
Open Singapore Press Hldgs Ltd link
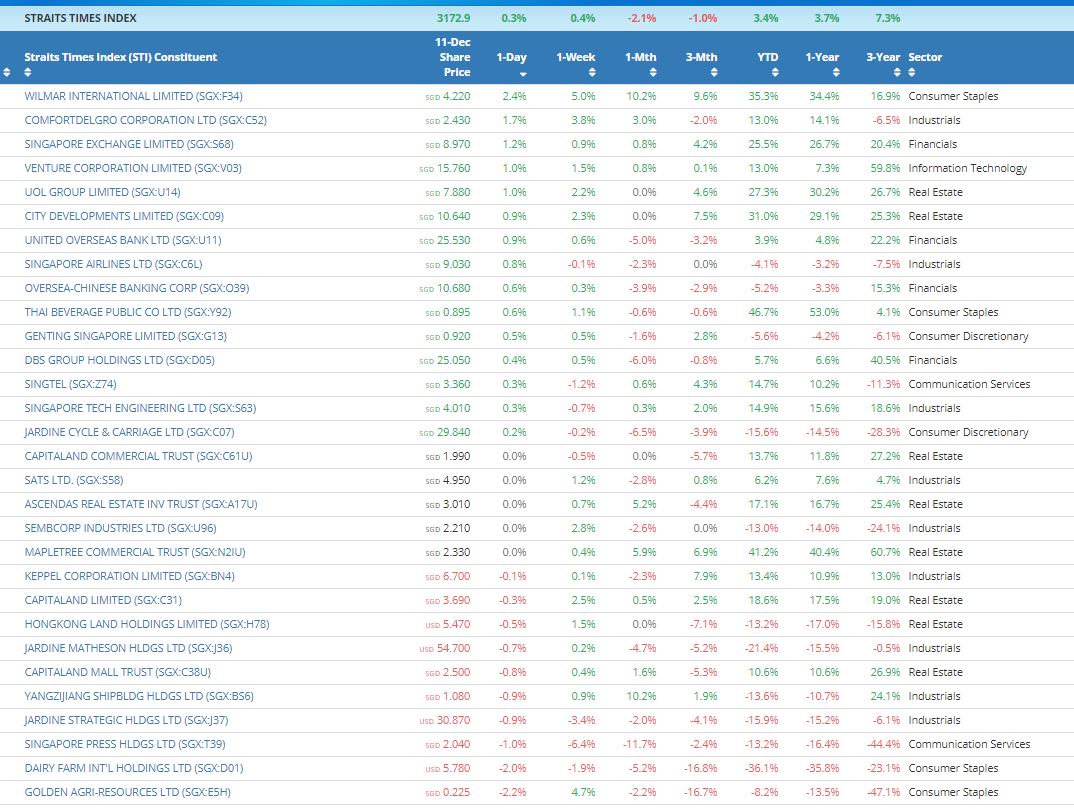pos(125,744)
